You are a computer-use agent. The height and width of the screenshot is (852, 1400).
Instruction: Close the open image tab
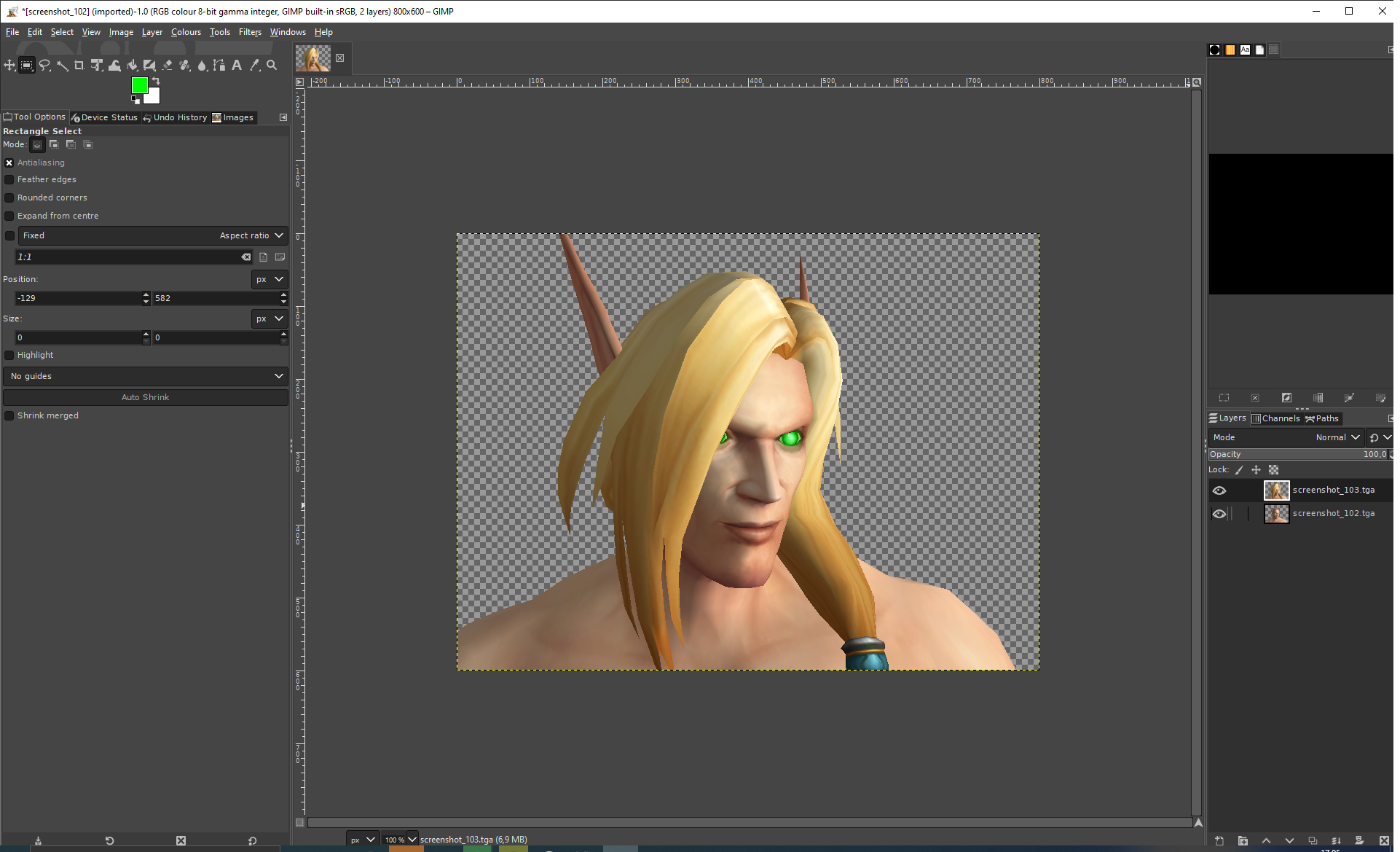coord(339,58)
